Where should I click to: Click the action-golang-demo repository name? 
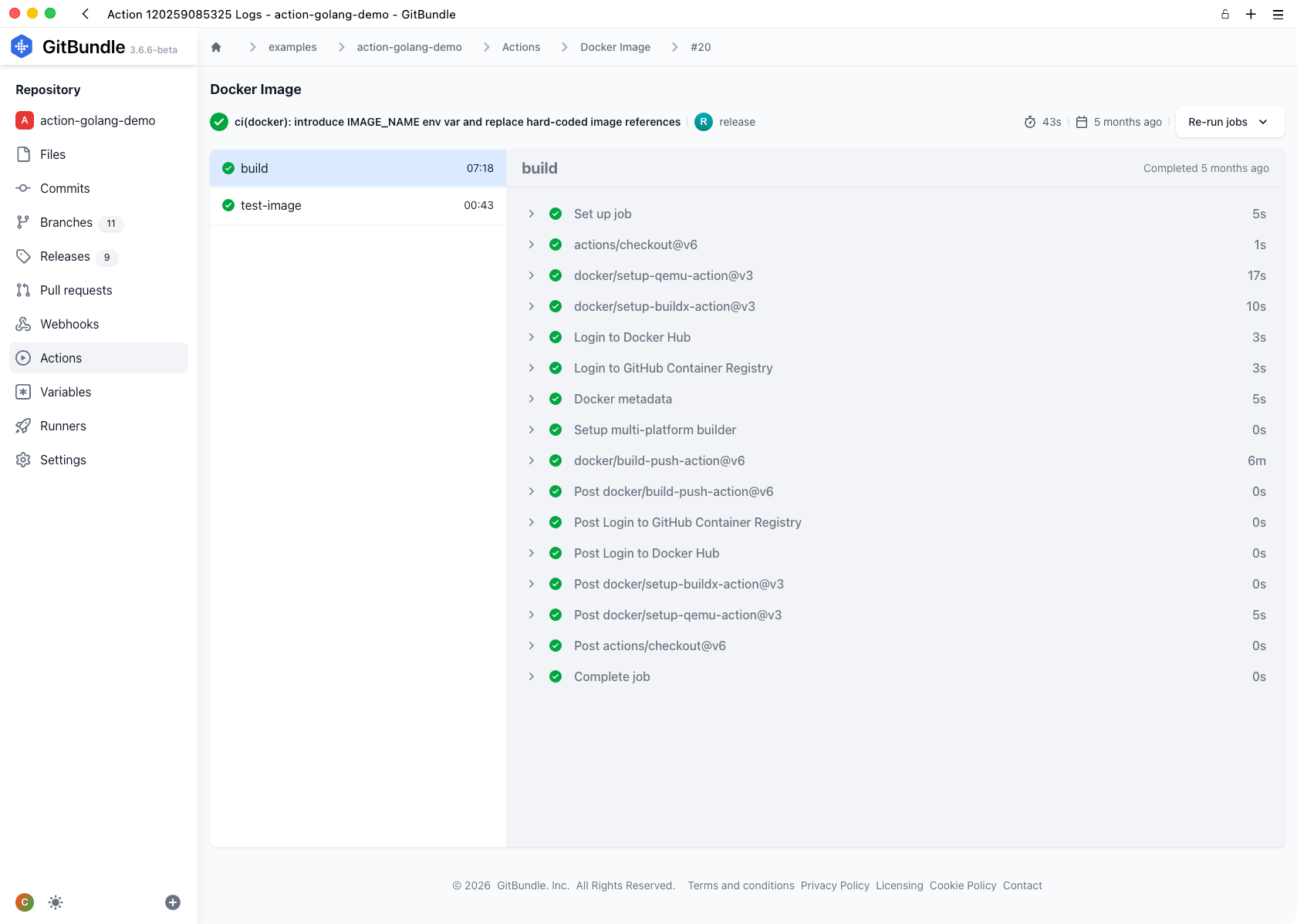coord(98,120)
